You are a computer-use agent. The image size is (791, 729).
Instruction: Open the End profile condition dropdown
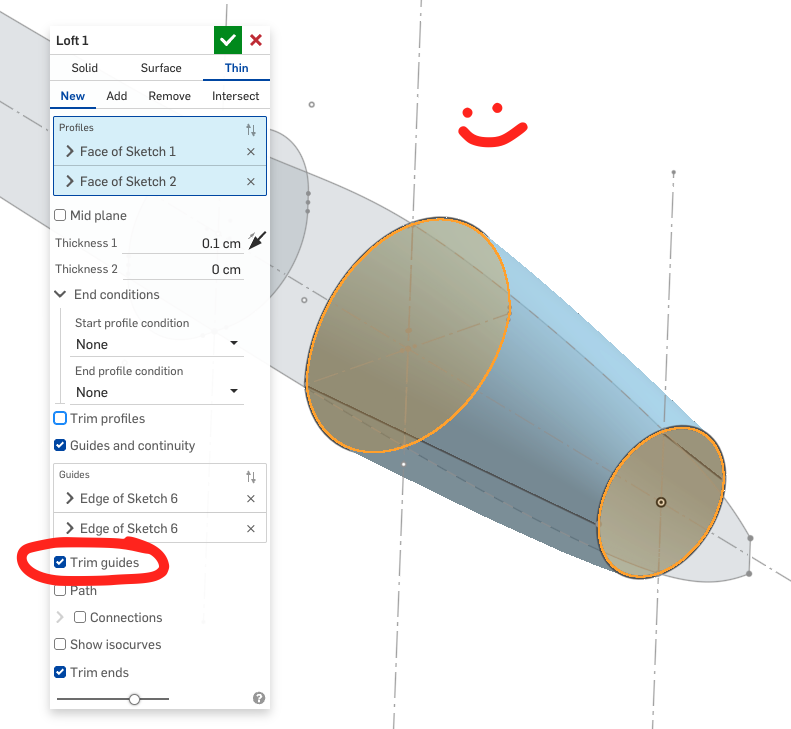click(x=157, y=392)
